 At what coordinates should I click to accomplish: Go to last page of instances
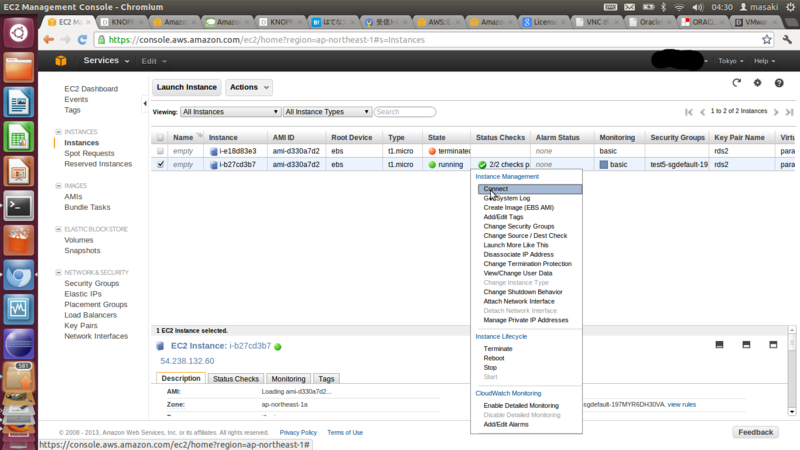pyautogui.click(x=789, y=112)
